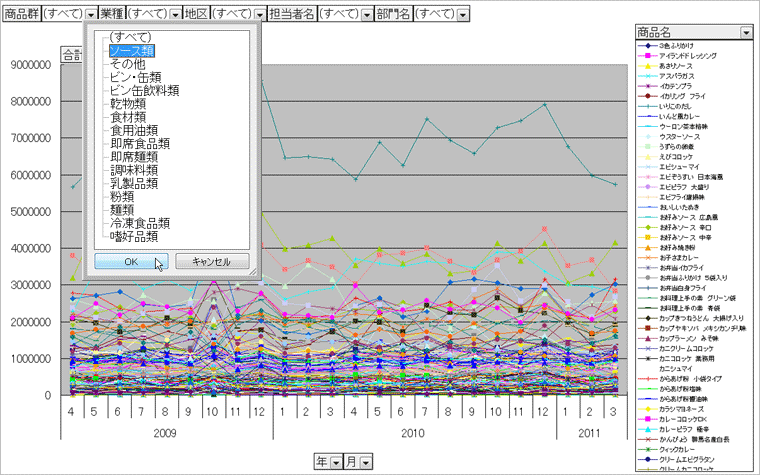
Task: Pick 冷凍食品類 in the list
Action: [x=140, y=224]
